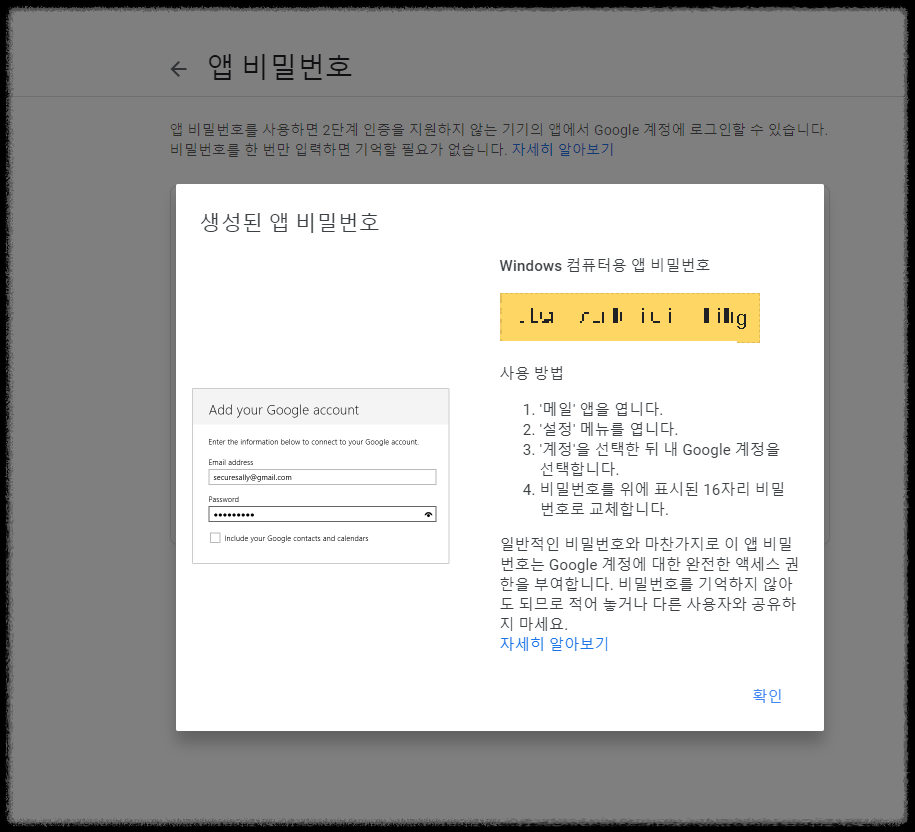Screen dimensions: 915x832
Task: Click the 사용 방법 heading
Action: pos(532,373)
